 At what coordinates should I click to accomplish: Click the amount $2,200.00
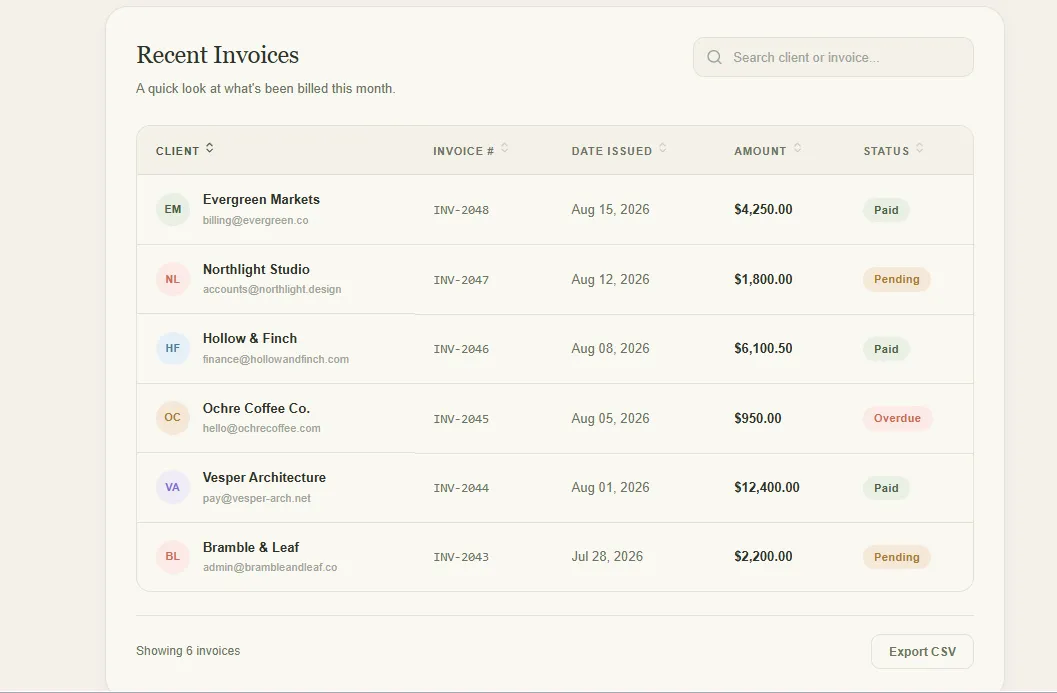click(763, 557)
